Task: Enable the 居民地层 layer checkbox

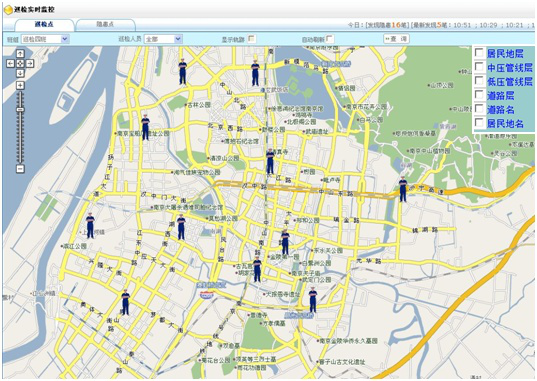Action: tap(479, 53)
